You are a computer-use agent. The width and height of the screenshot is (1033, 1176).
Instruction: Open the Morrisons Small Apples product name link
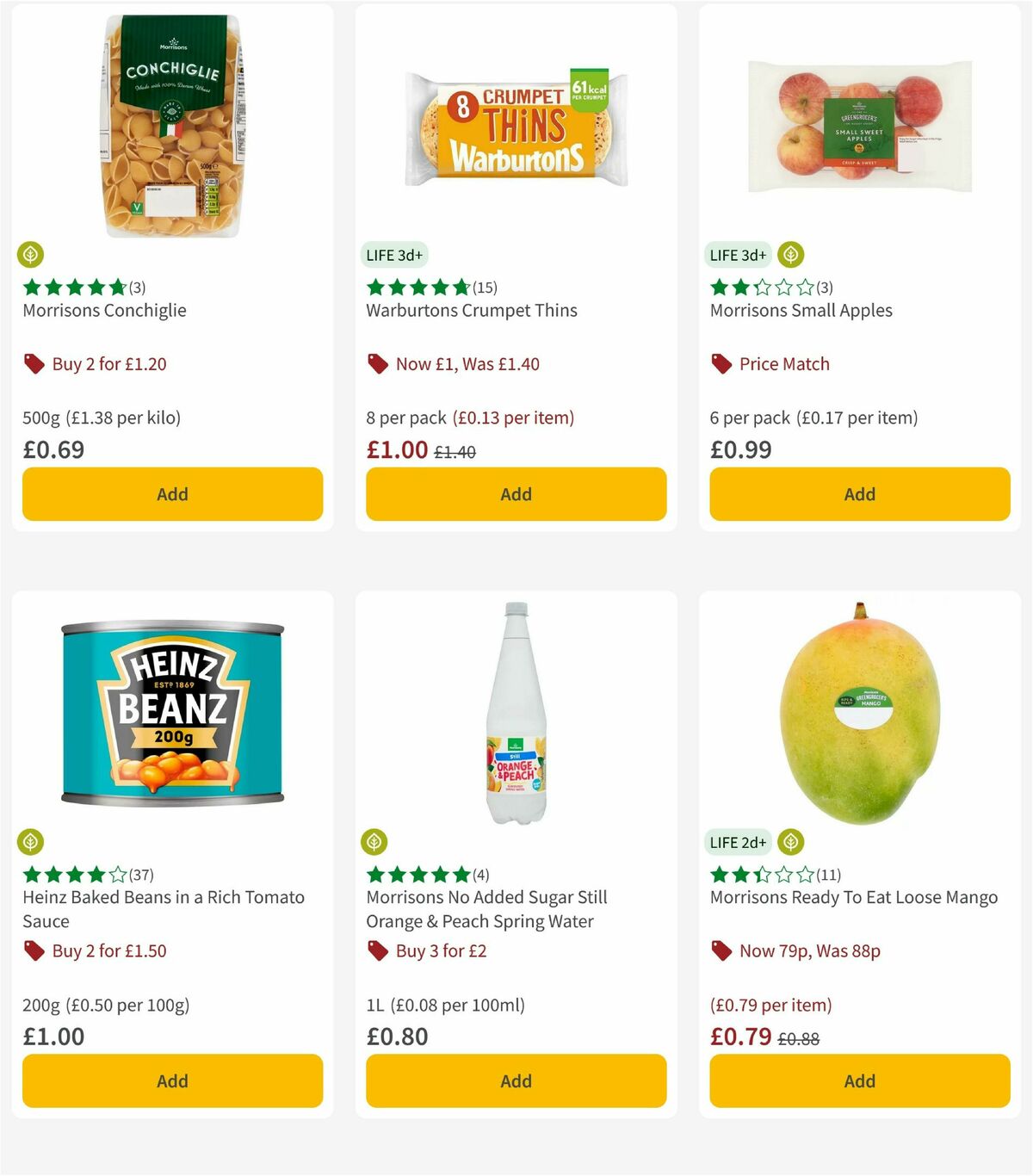pyautogui.click(x=801, y=310)
